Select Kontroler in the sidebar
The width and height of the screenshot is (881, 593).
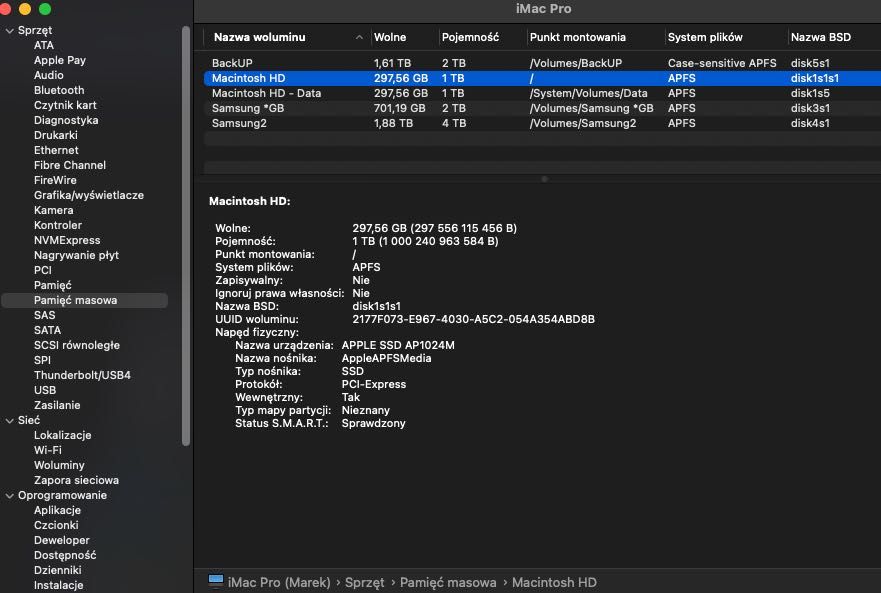click(x=58, y=225)
